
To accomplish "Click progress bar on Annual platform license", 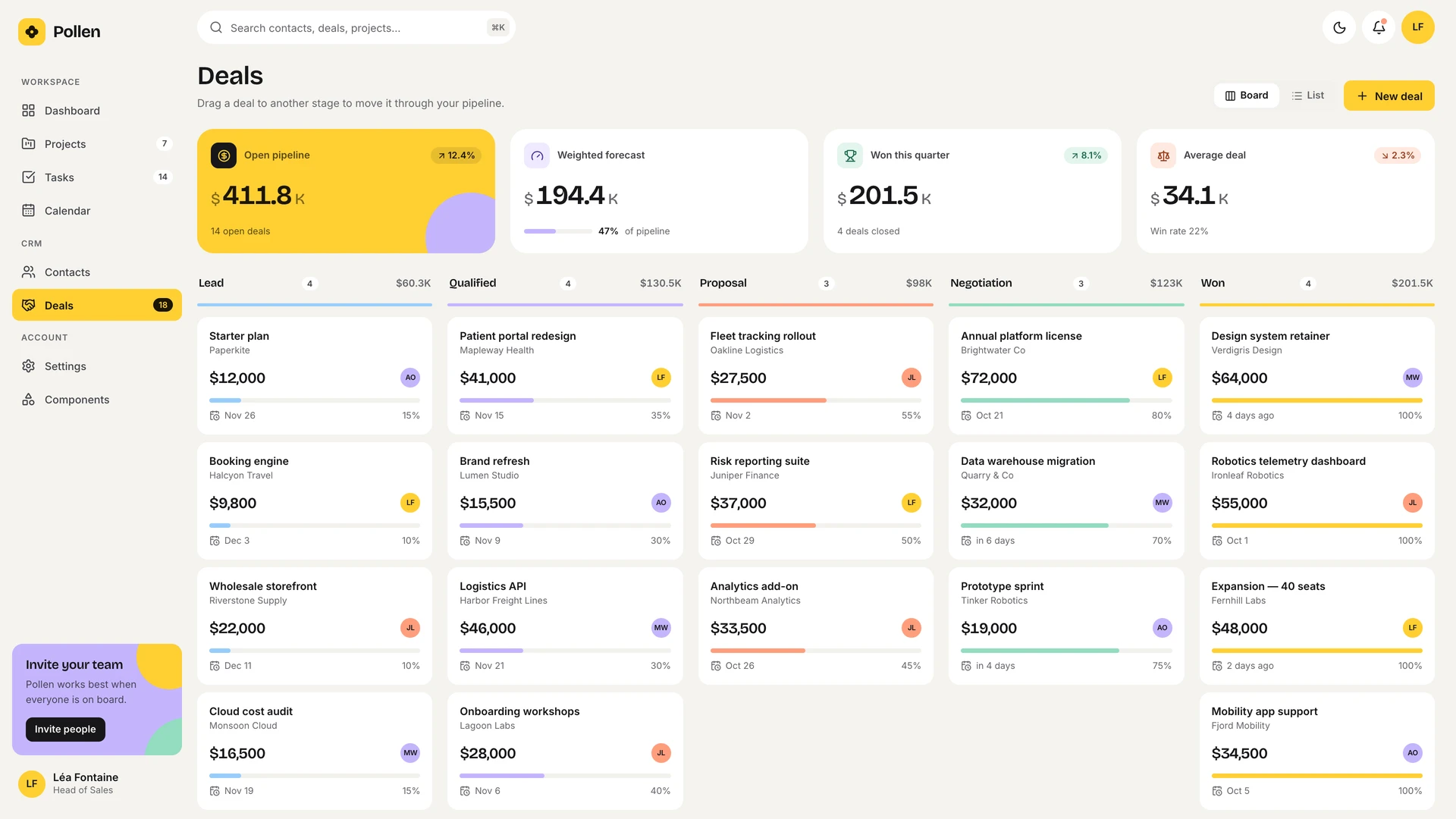I will pos(1066,400).
